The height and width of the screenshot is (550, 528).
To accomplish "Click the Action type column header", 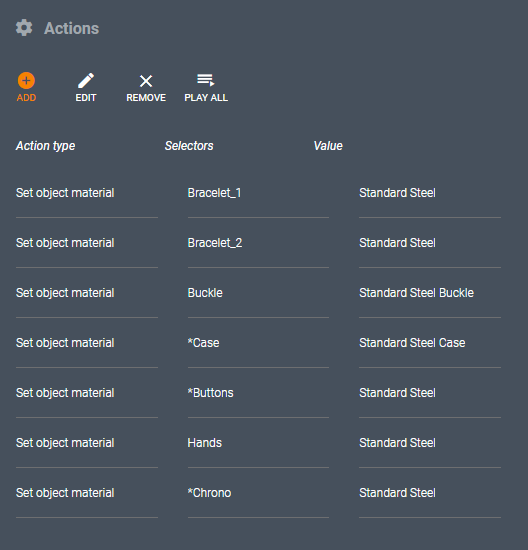I will (x=45, y=146).
